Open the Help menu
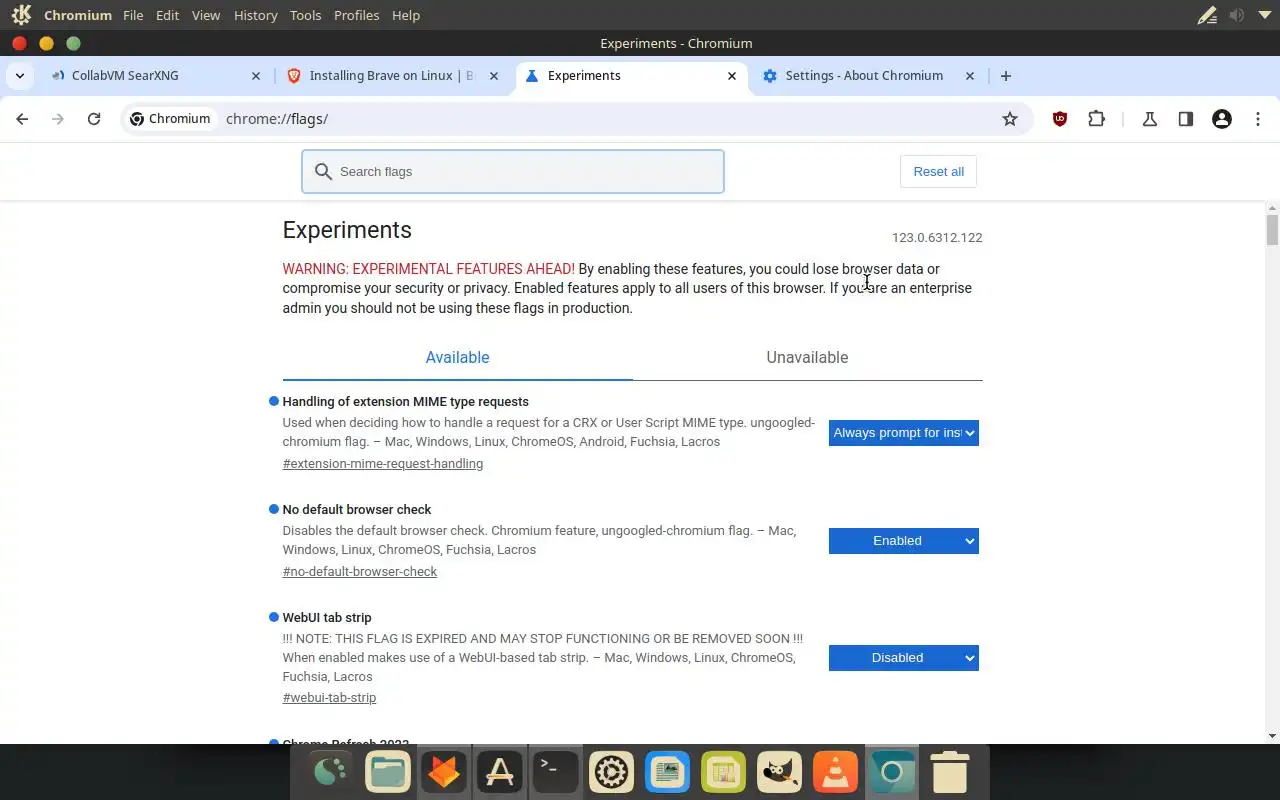This screenshot has width=1280, height=800. (406, 15)
